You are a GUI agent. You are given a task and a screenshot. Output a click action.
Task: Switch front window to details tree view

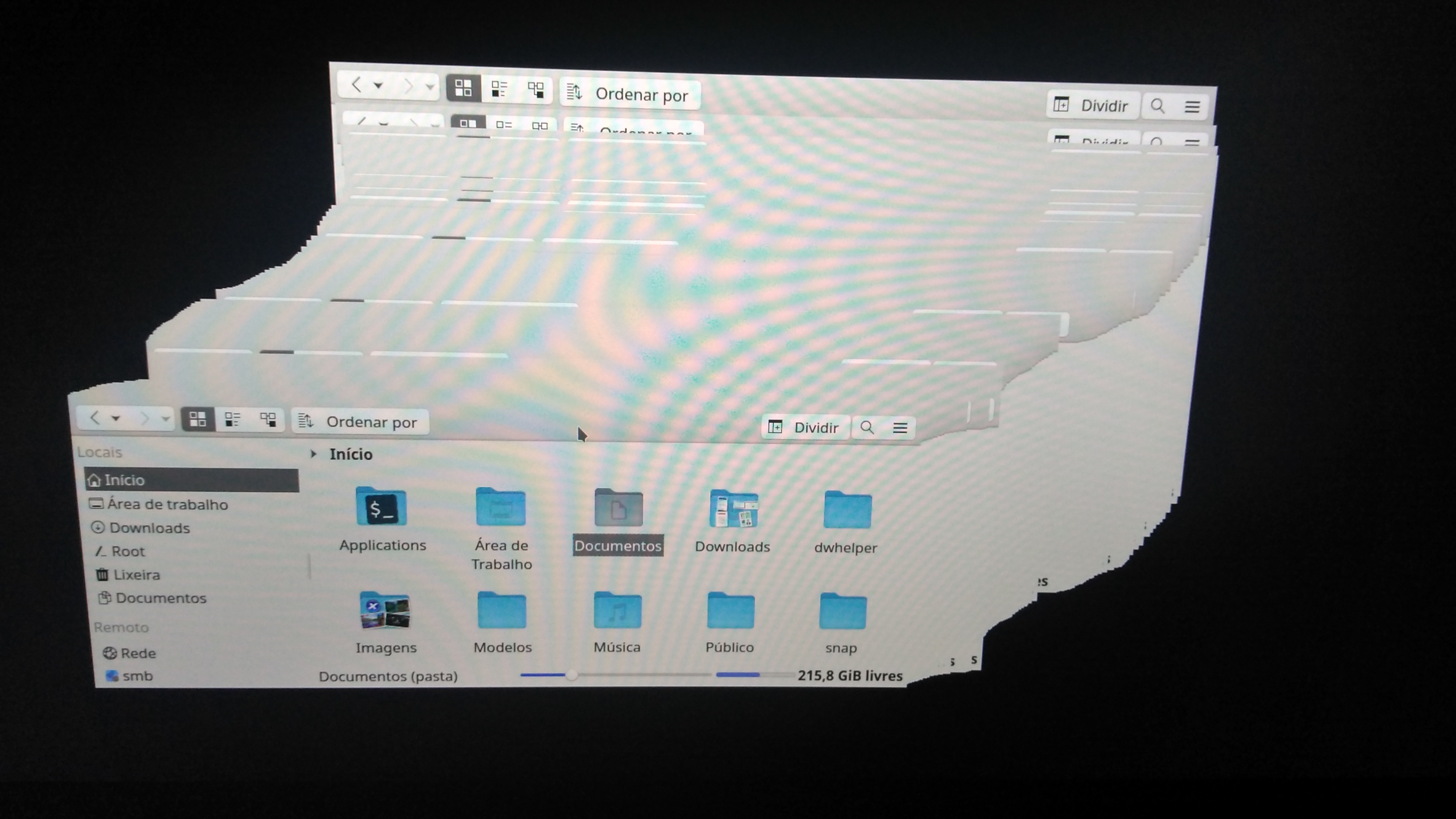point(268,420)
